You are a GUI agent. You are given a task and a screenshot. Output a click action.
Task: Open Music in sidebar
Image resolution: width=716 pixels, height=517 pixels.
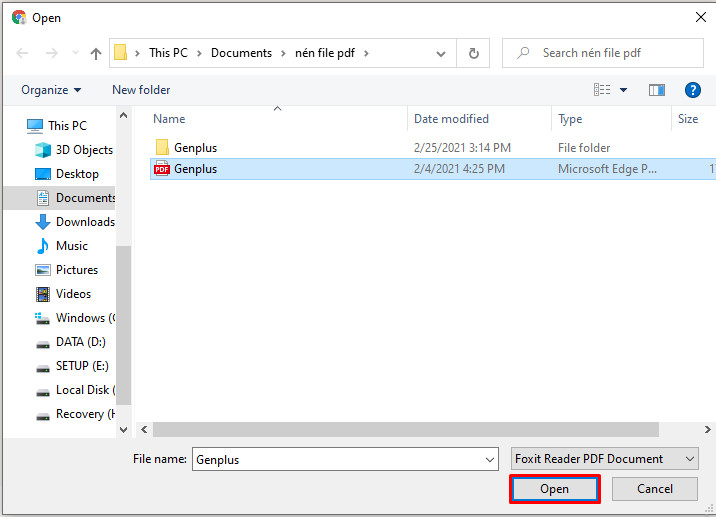coord(62,246)
